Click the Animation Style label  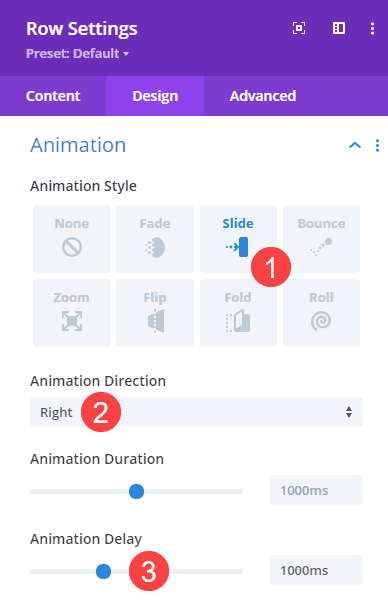(x=83, y=186)
